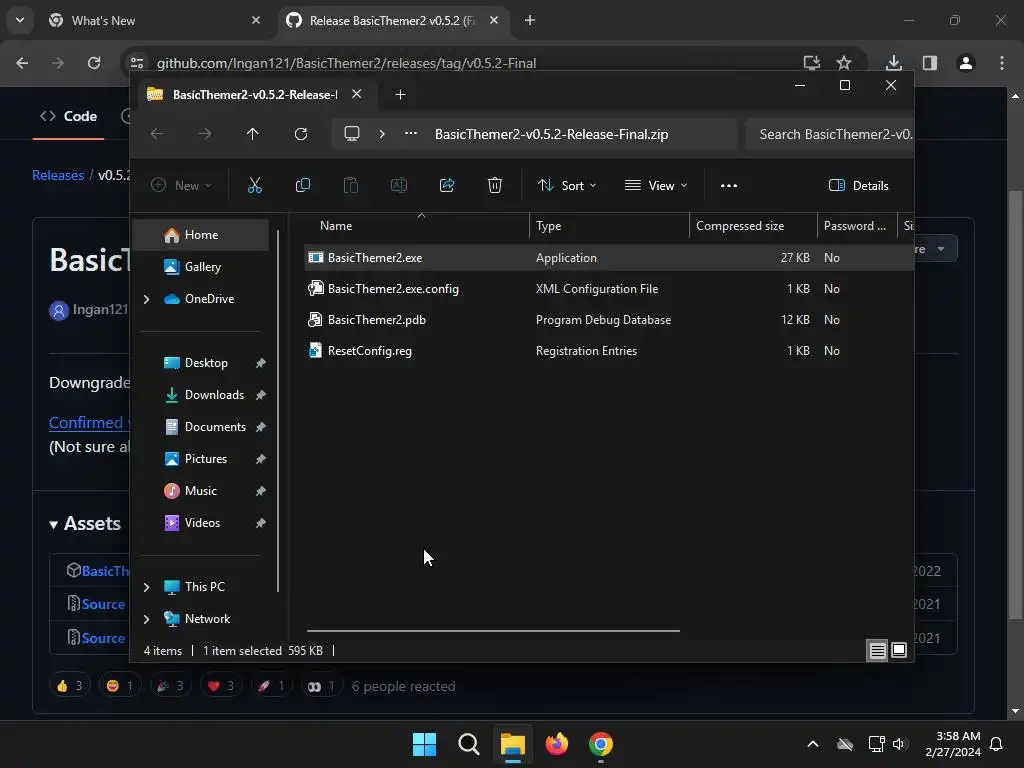Sort by the Type column header
The image size is (1024, 768).
click(609, 226)
